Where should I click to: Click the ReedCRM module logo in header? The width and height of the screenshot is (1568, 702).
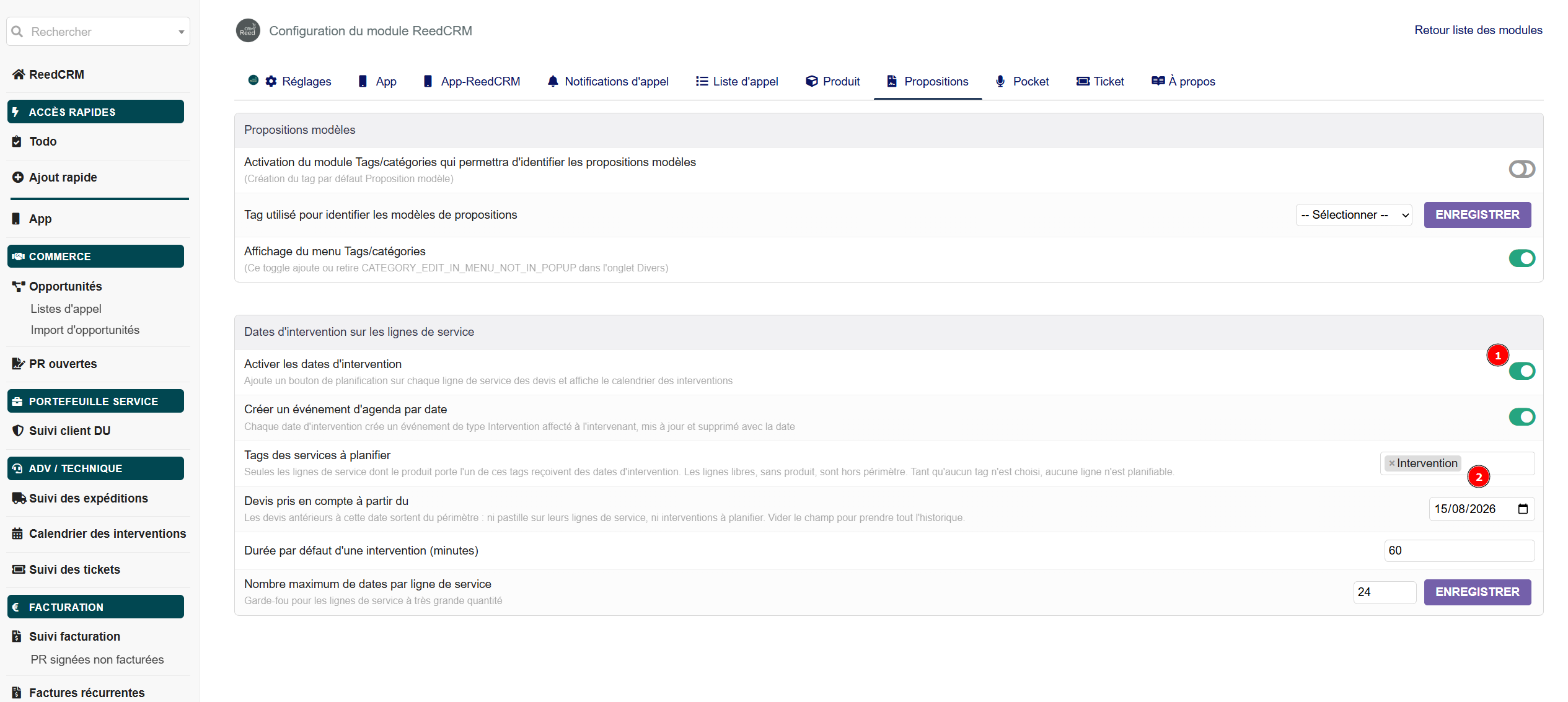pos(248,30)
